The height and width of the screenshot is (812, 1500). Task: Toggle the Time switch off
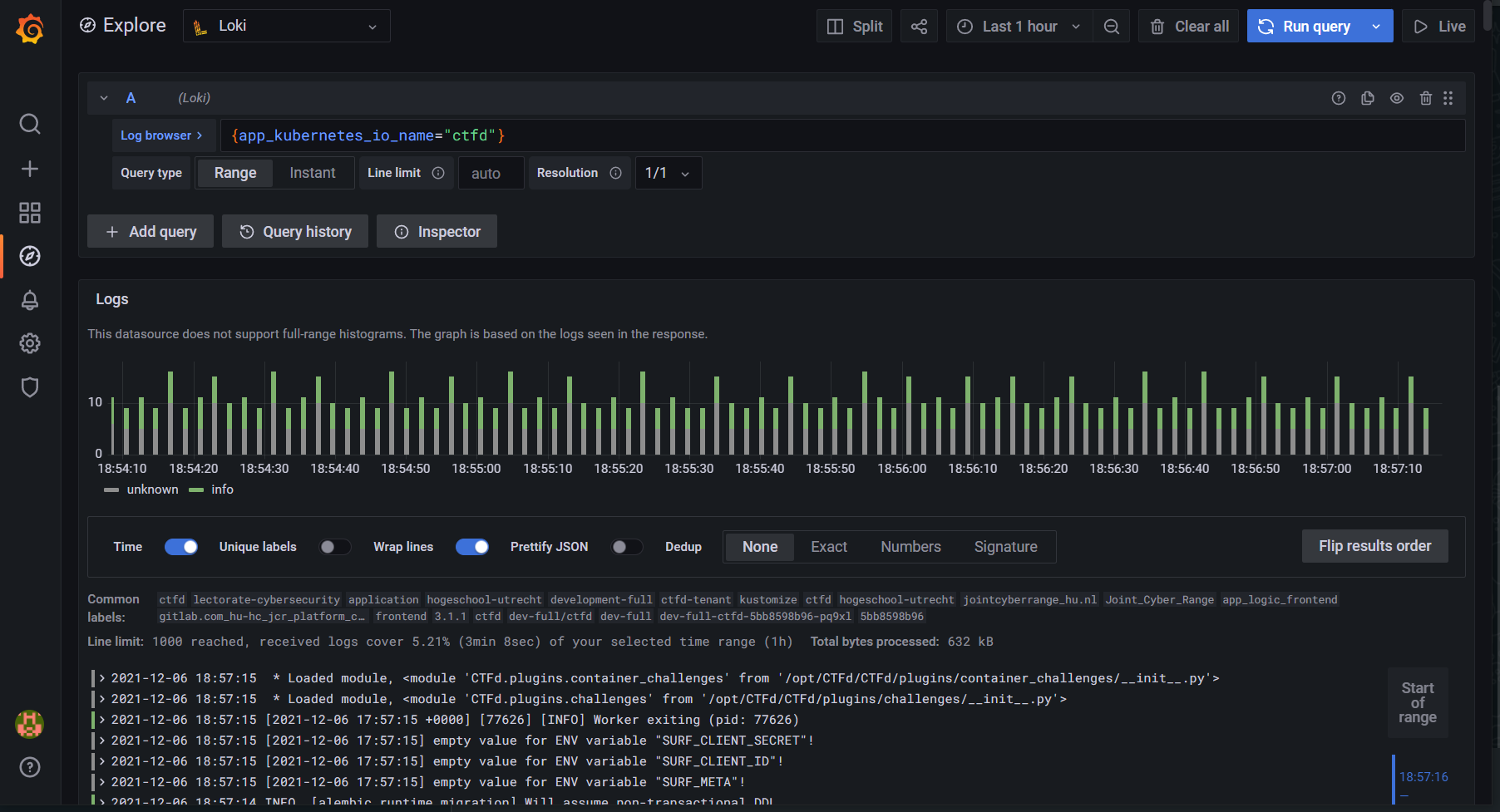181,547
